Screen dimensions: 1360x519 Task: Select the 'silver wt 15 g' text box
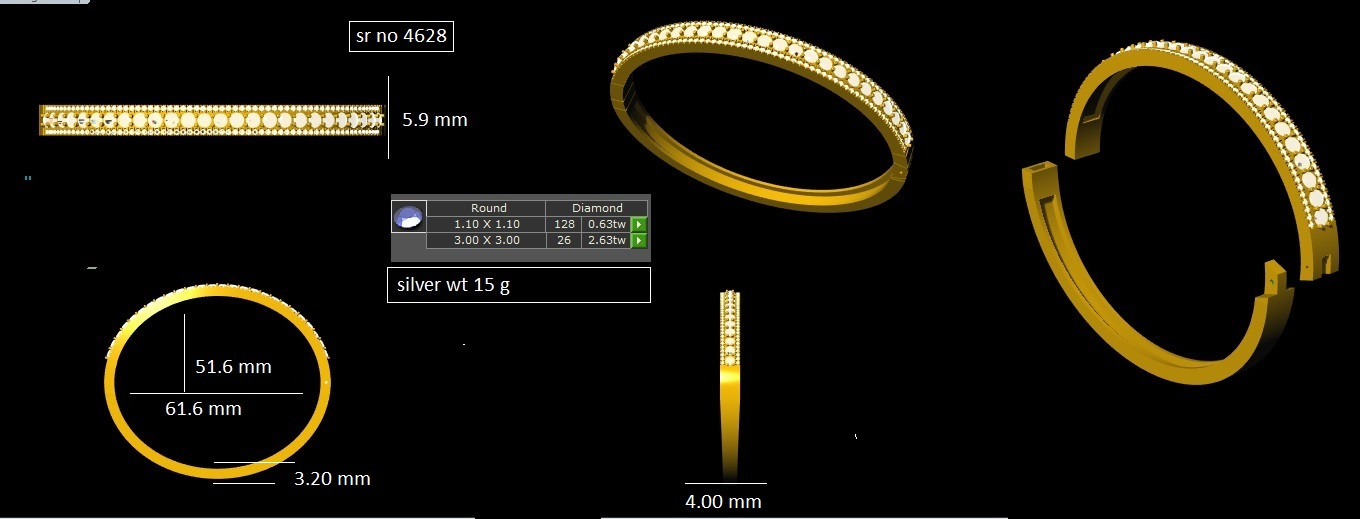point(519,285)
